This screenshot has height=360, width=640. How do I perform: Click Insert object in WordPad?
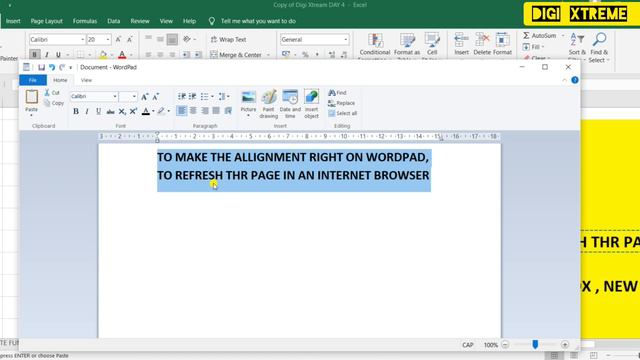pyautogui.click(x=311, y=104)
